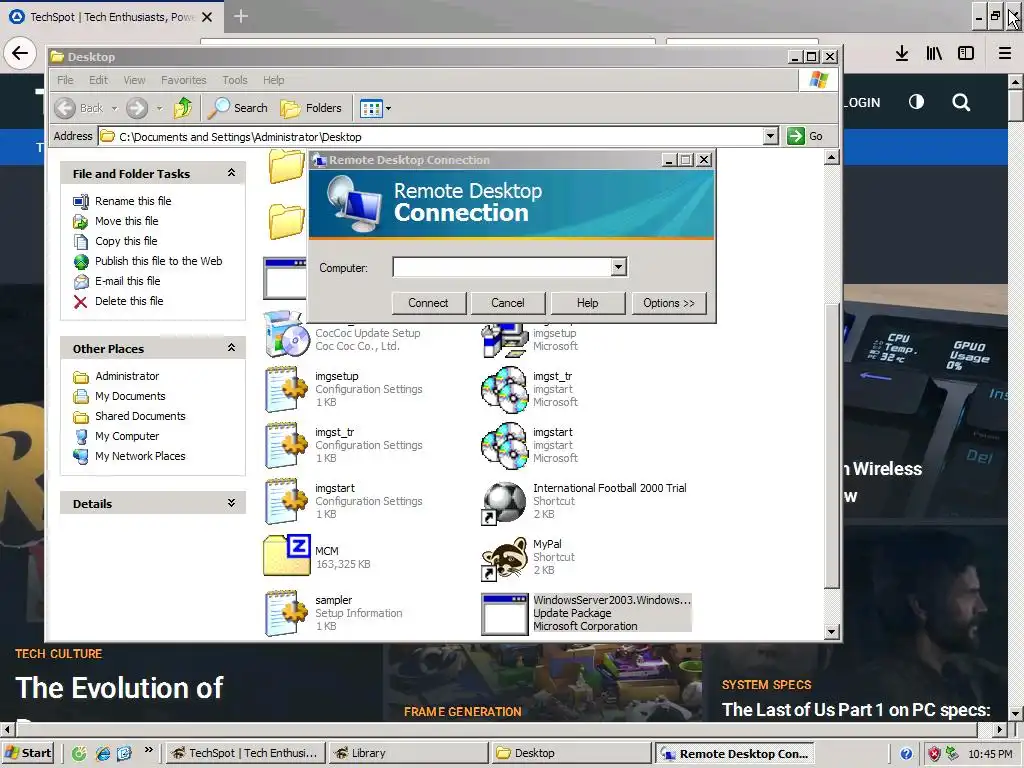Click Rename this file

pos(133,200)
